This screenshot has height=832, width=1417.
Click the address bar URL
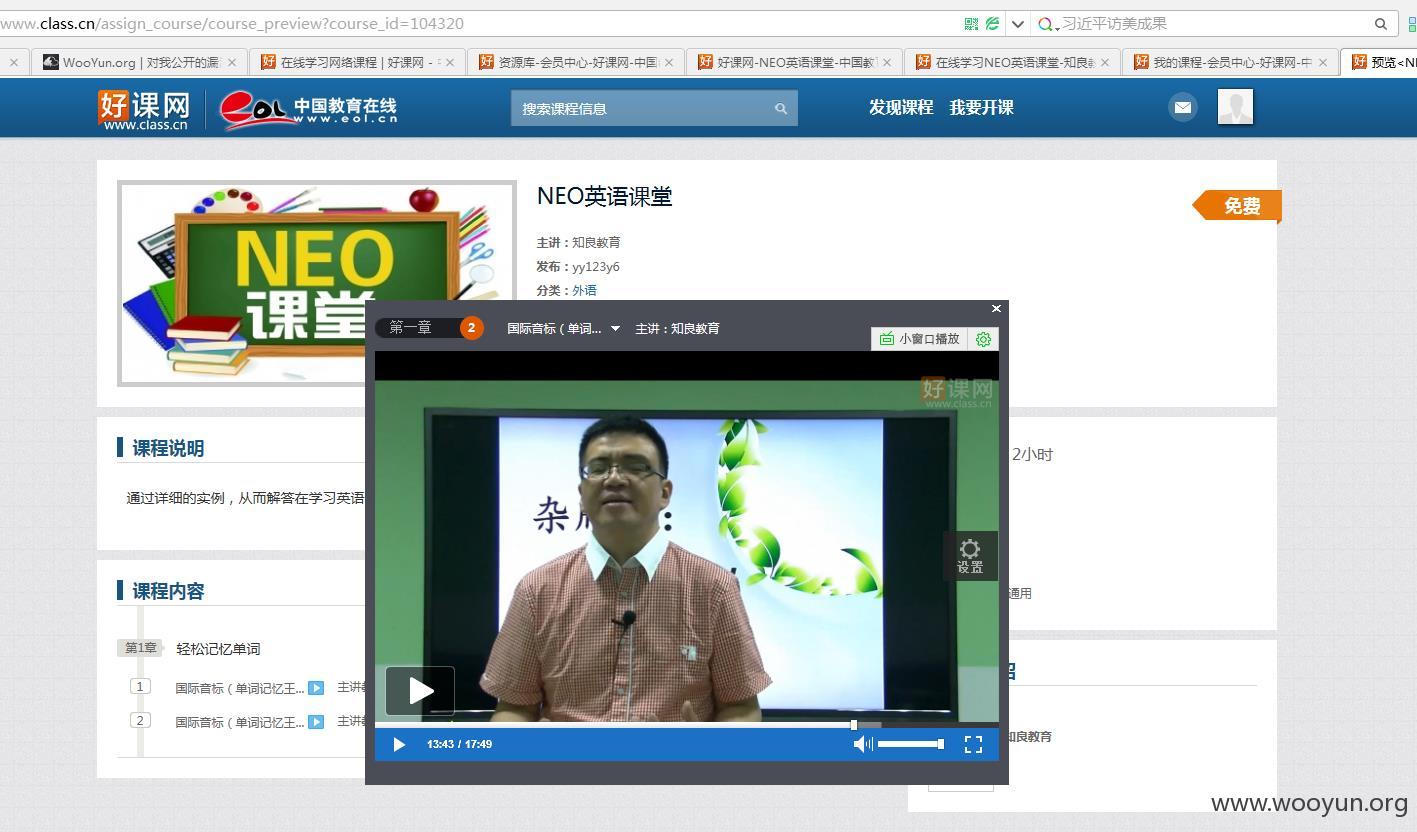tap(232, 23)
